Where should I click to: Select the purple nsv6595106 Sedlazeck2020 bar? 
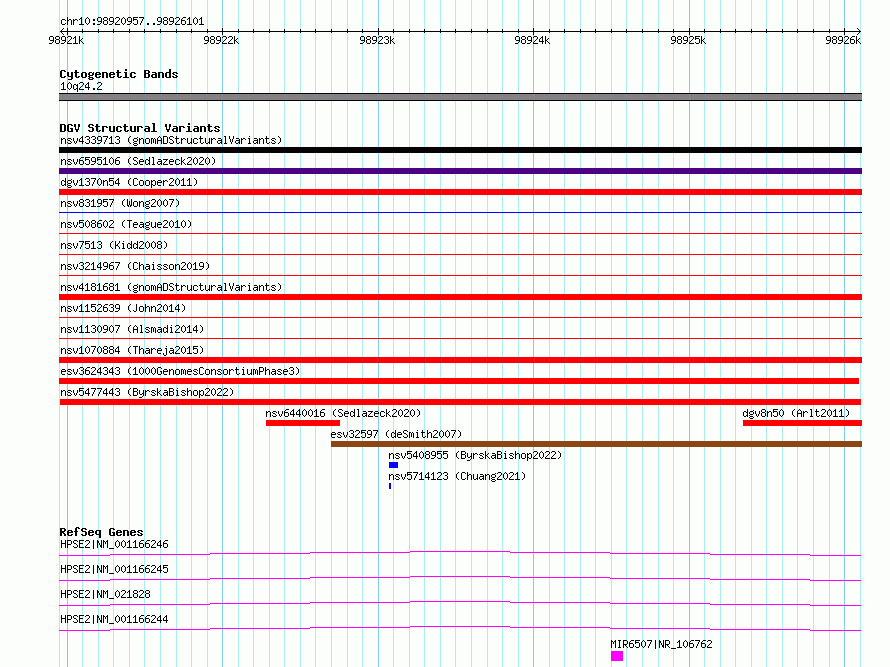point(460,171)
